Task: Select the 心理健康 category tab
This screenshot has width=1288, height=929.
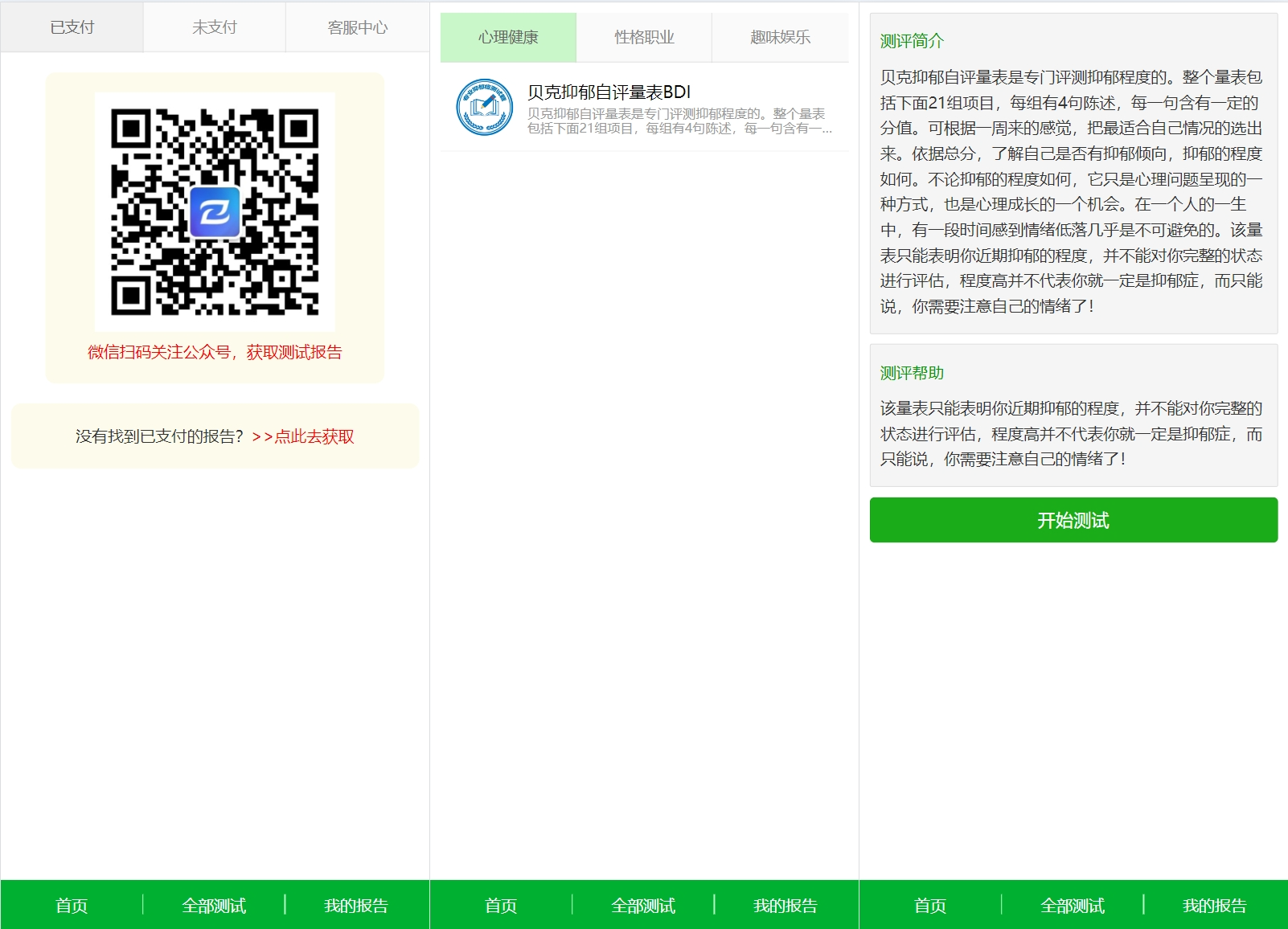Action: (x=508, y=37)
